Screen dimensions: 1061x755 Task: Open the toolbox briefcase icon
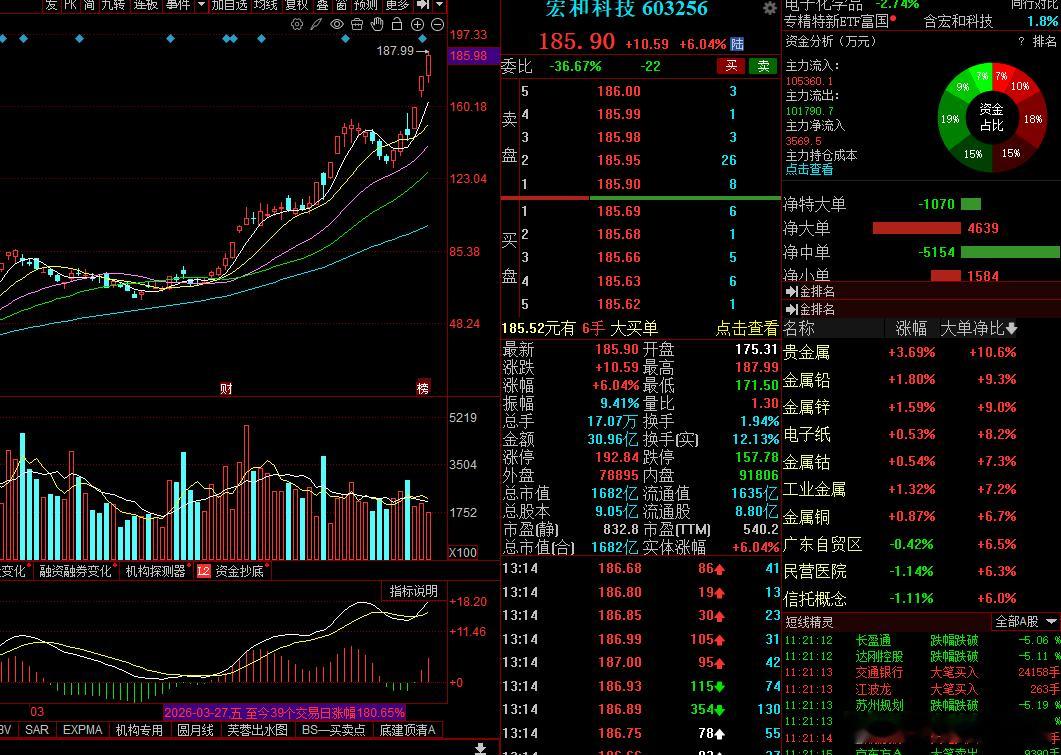click(x=357, y=25)
